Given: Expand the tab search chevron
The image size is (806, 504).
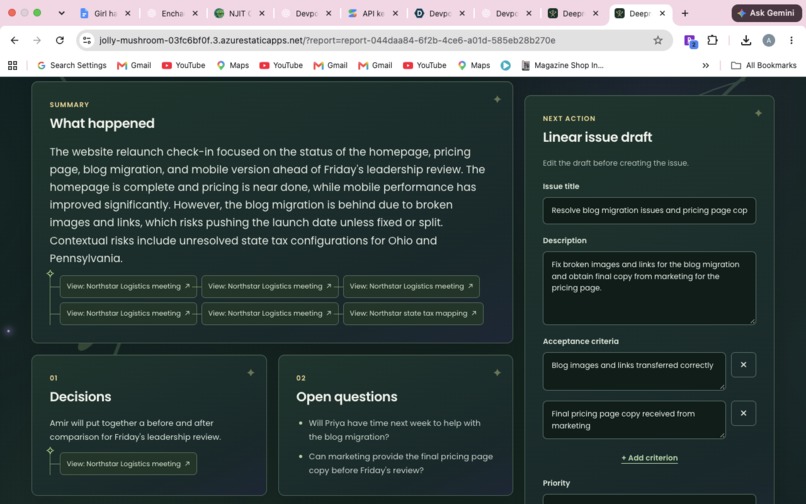Looking at the screenshot, I should [61, 13].
